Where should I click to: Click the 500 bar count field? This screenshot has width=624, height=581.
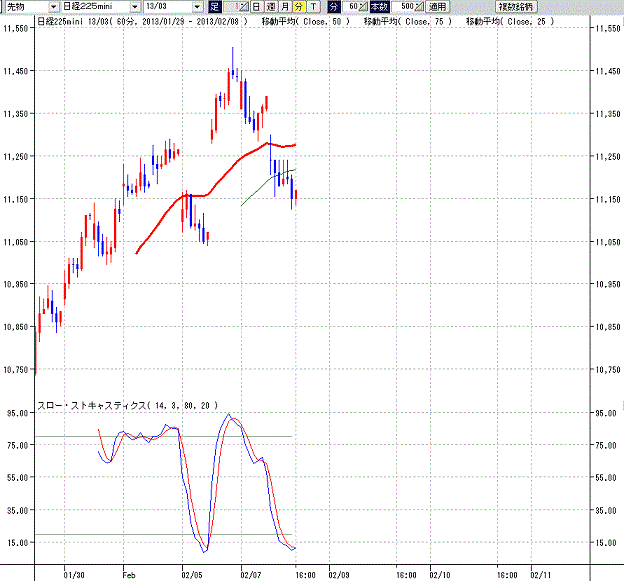pyautogui.click(x=403, y=7)
